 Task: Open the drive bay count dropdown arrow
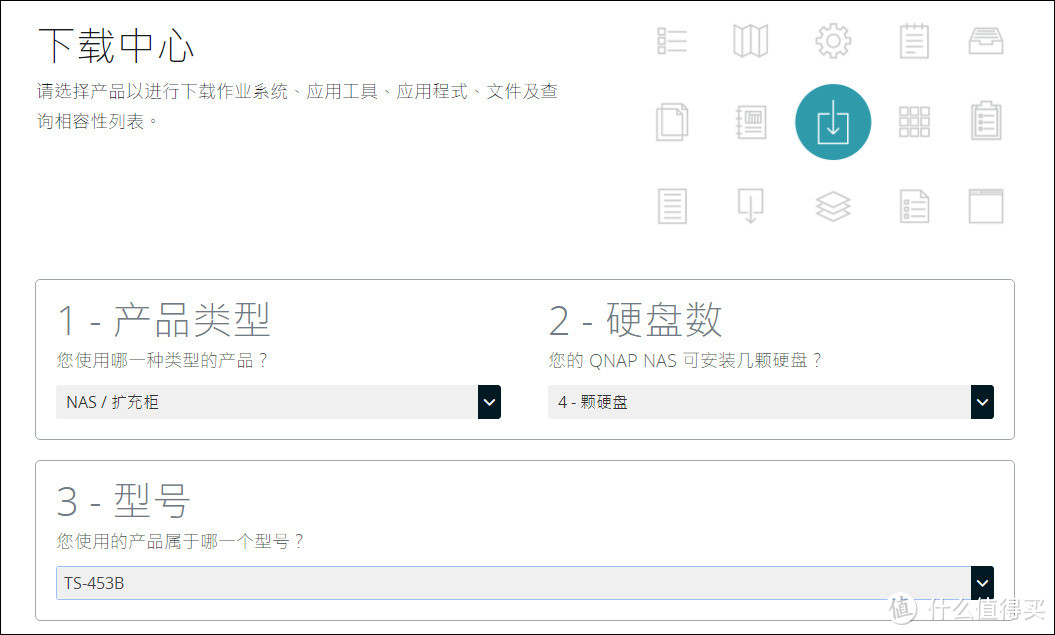coord(982,402)
